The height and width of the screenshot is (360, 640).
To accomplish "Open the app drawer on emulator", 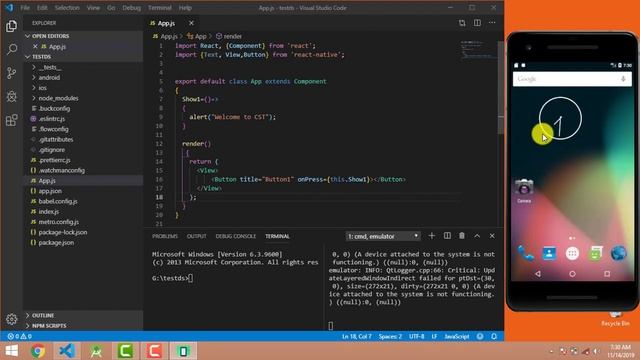I will coord(572,253).
